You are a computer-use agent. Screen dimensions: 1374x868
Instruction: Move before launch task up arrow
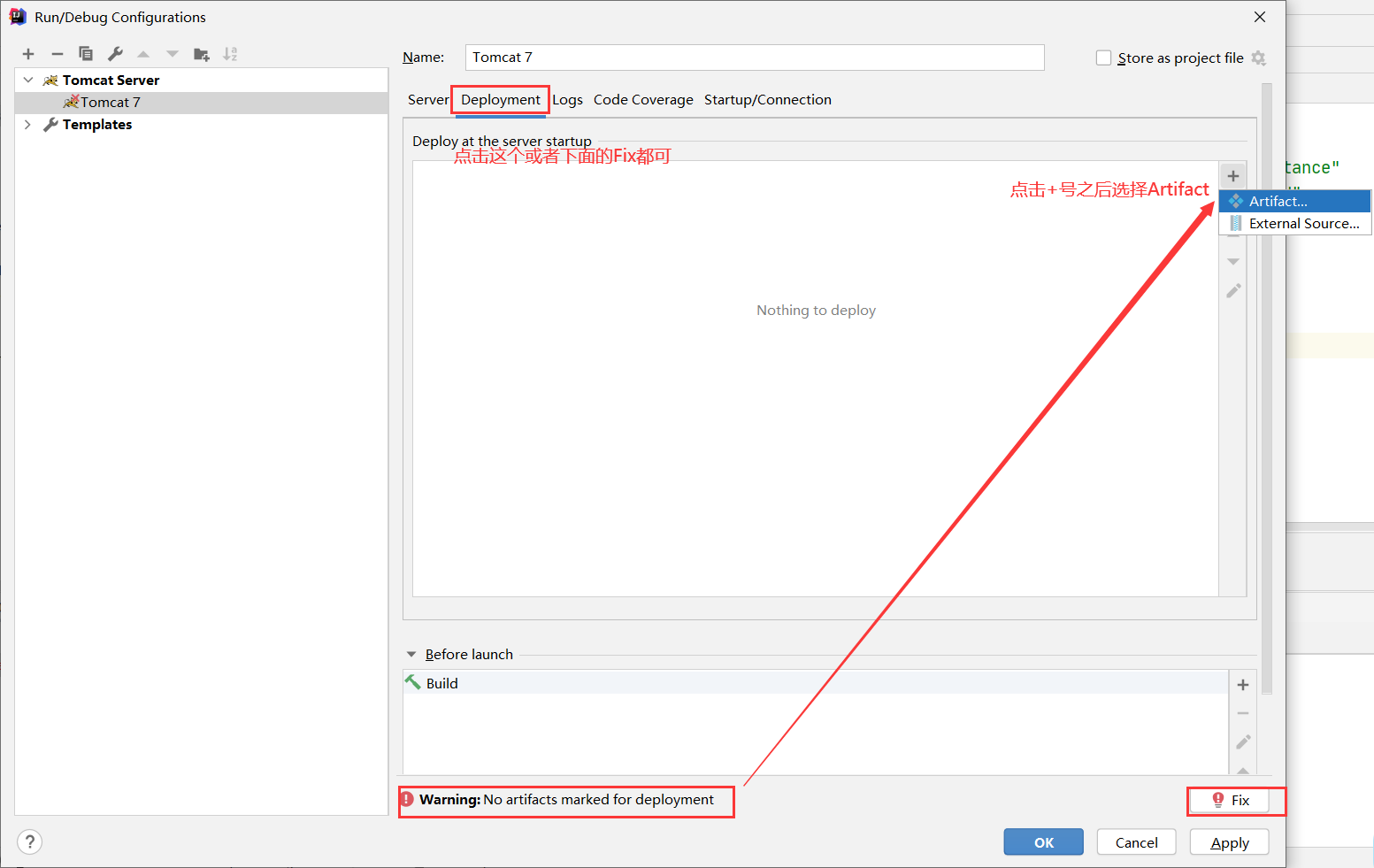click(x=1243, y=770)
